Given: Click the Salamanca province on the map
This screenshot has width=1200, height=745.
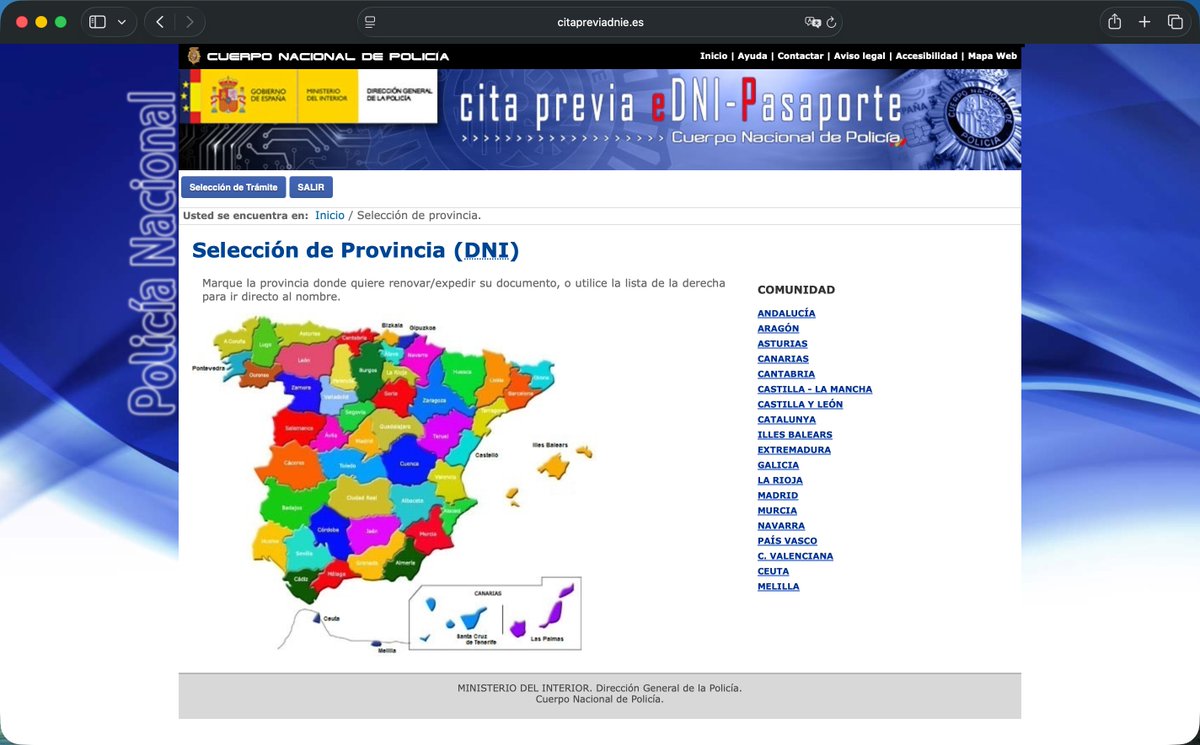Looking at the screenshot, I should click(x=299, y=427).
